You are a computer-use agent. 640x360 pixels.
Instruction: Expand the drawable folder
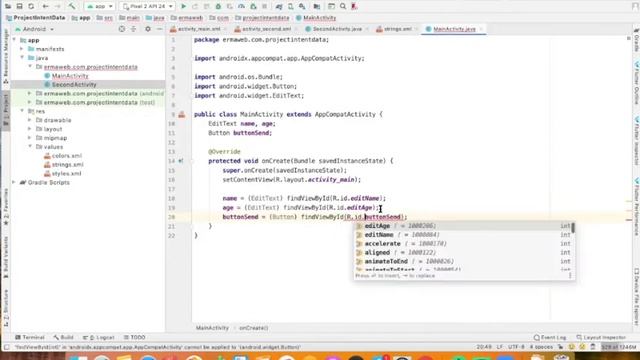pyautogui.click(x=30, y=120)
